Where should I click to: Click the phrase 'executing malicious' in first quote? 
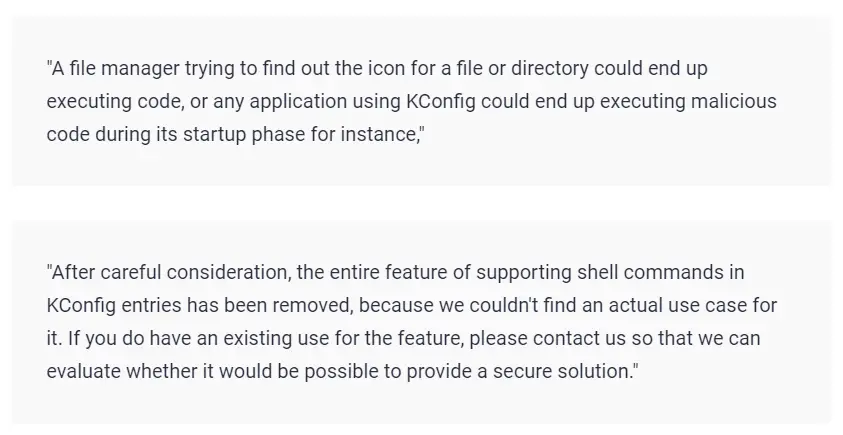688,102
